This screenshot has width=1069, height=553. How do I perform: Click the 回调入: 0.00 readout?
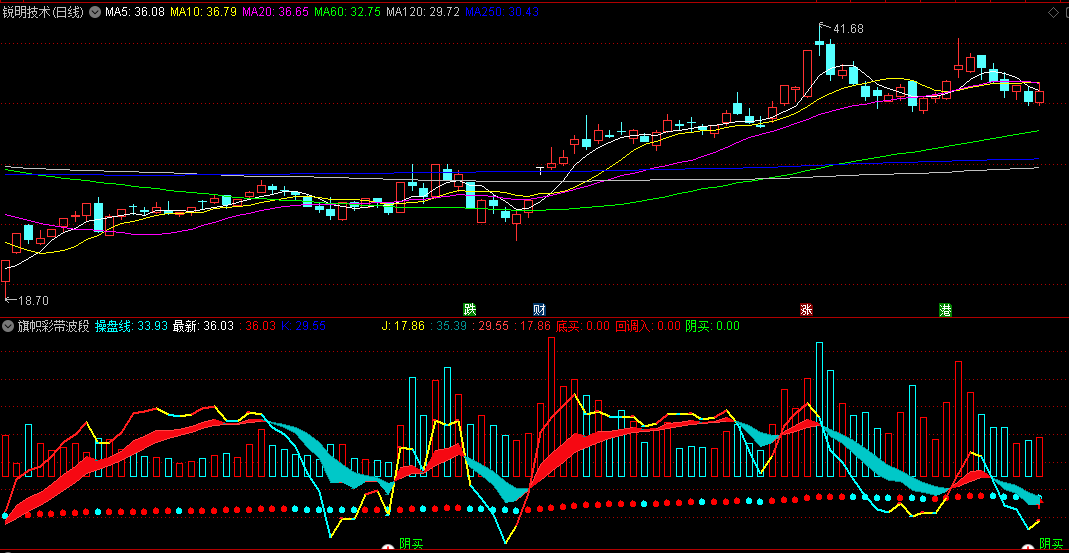tap(648, 326)
